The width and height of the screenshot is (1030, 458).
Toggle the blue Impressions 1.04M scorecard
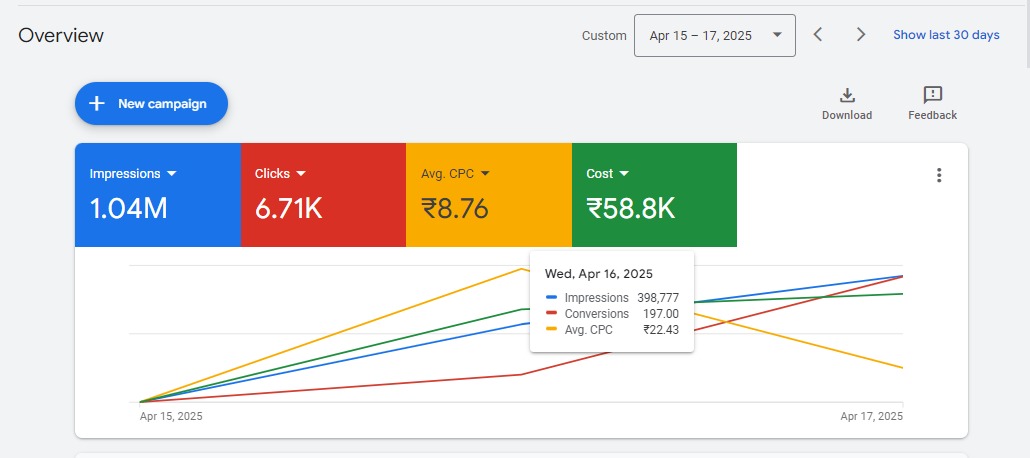click(x=157, y=208)
